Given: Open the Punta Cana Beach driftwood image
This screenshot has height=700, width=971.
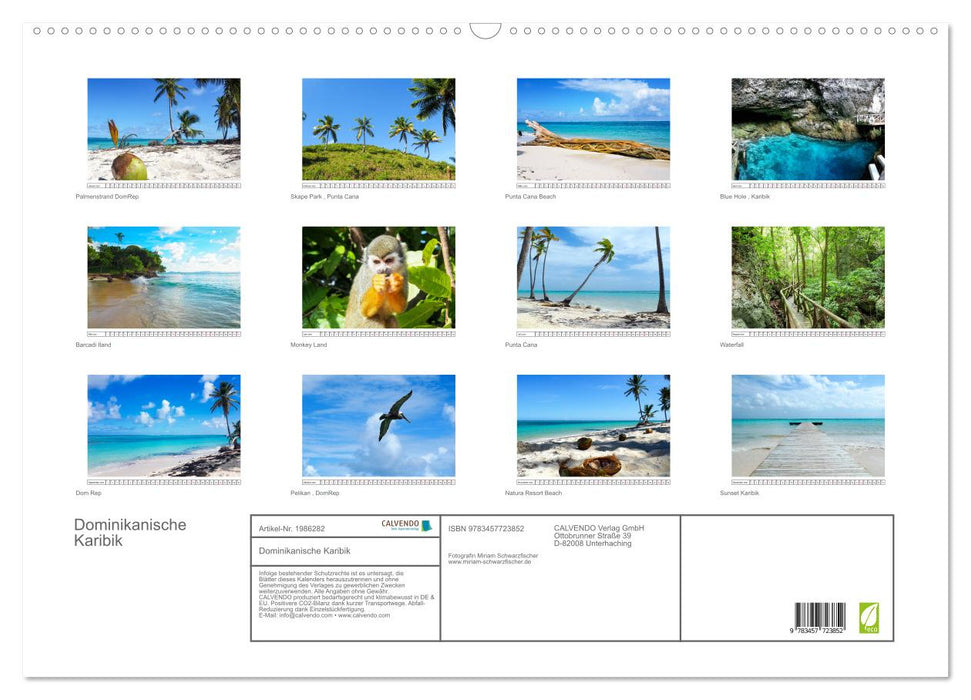Looking at the screenshot, I should pyautogui.click(x=593, y=129).
